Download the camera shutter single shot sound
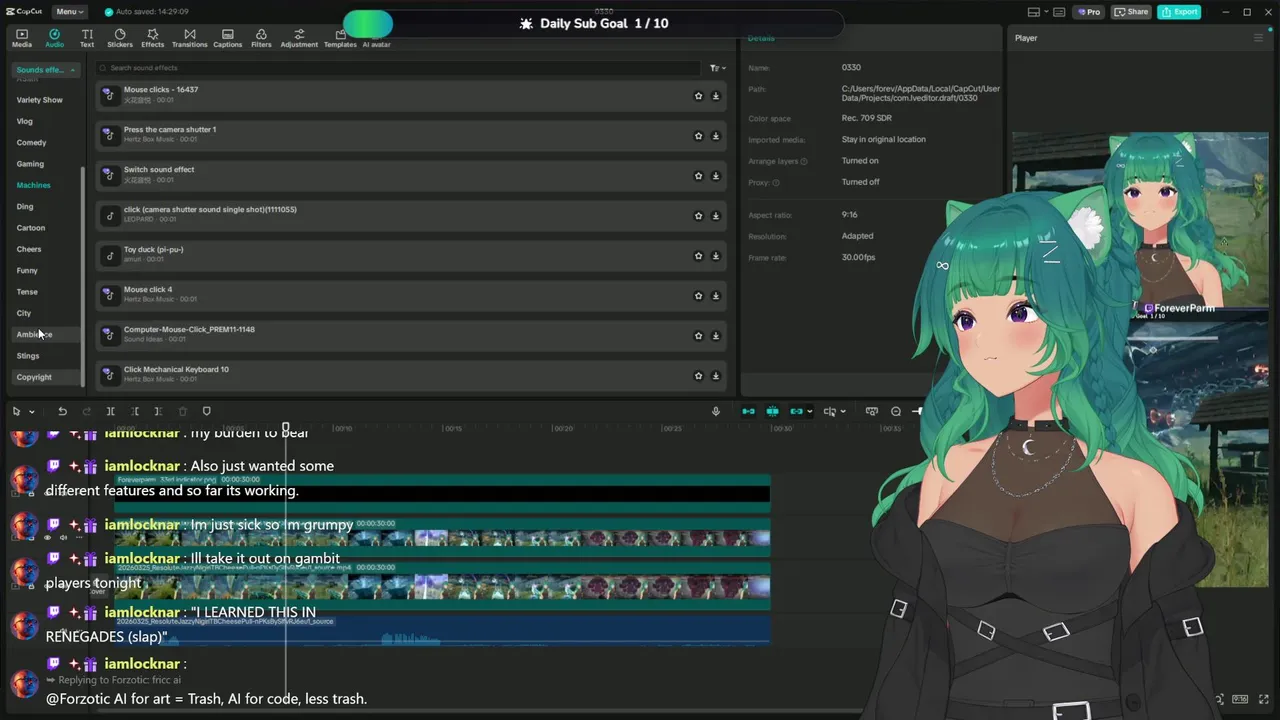Viewport: 1280px width, 720px height. [x=716, y=216]
